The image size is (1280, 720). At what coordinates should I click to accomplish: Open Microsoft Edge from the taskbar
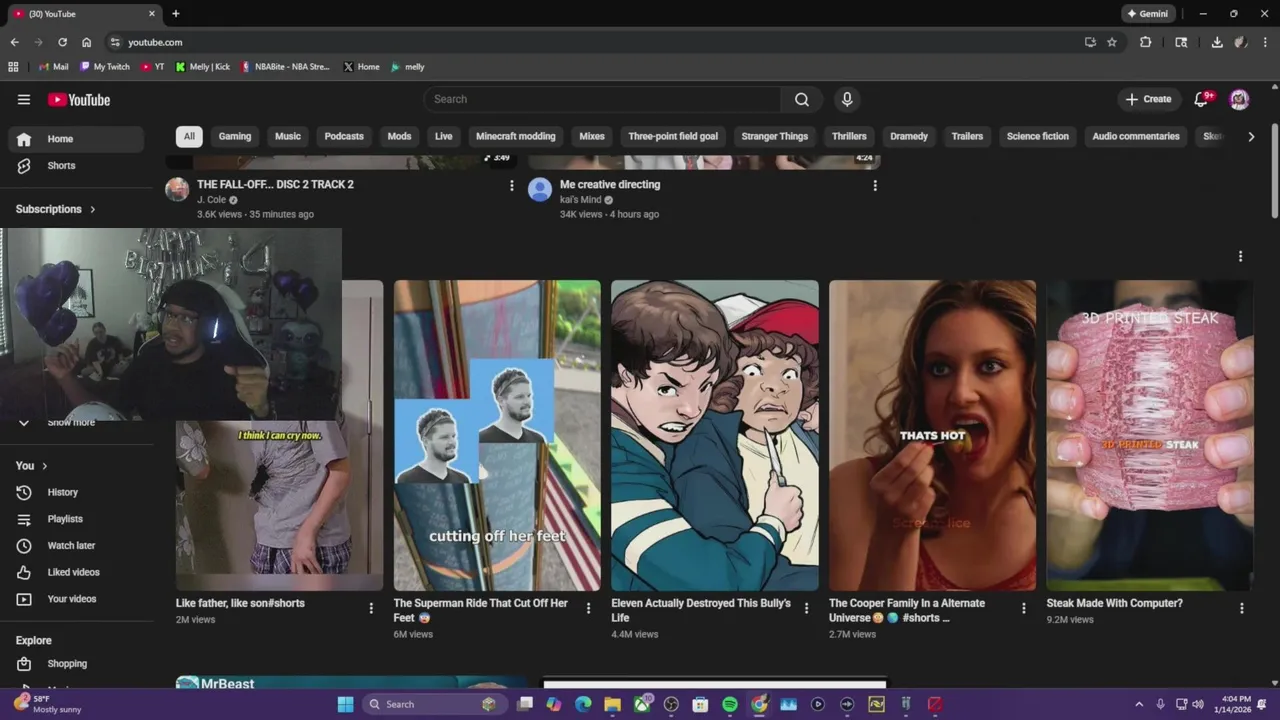coord(583,704)
